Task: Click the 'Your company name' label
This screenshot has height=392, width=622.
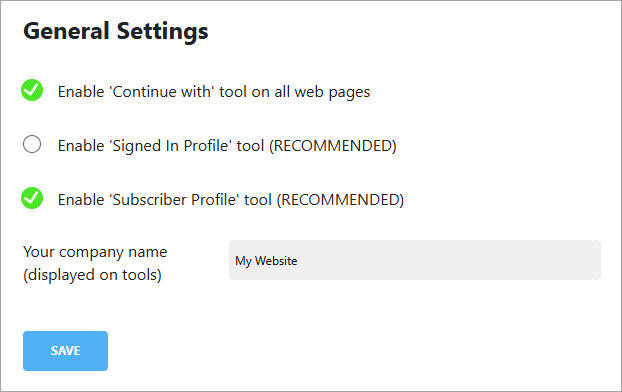Action: (95, 252)
